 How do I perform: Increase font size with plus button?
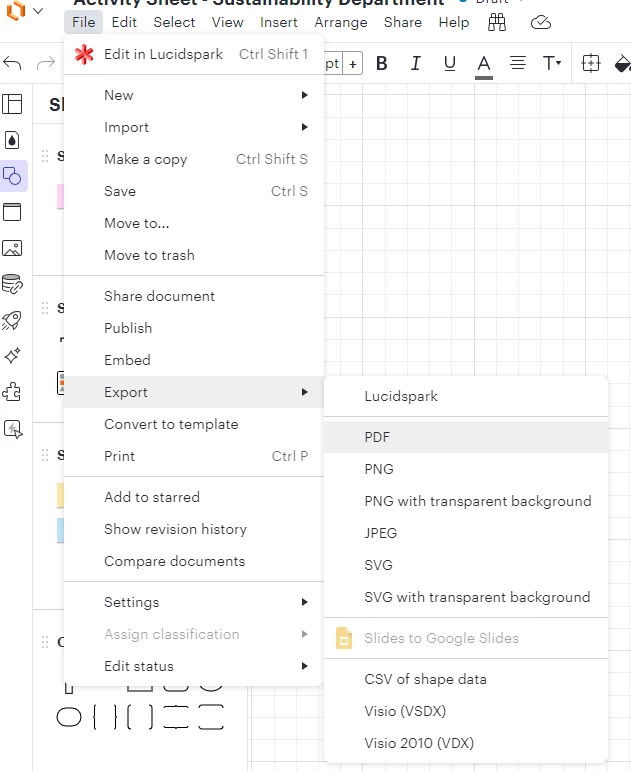[x=353, y=63]
